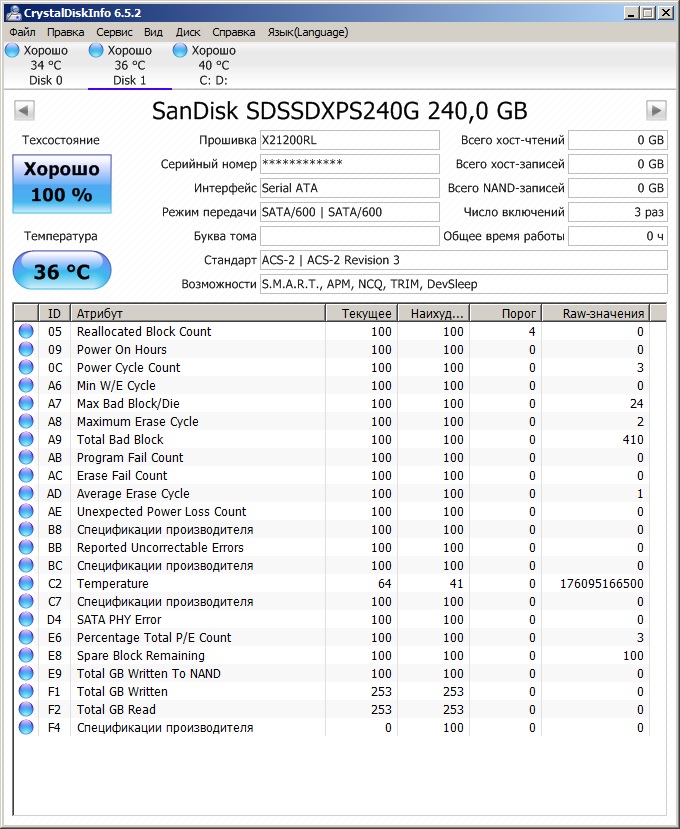This screenshot has width=680, height=829.
Task: Click the Буква тома empty field
Action: point(349,237)
